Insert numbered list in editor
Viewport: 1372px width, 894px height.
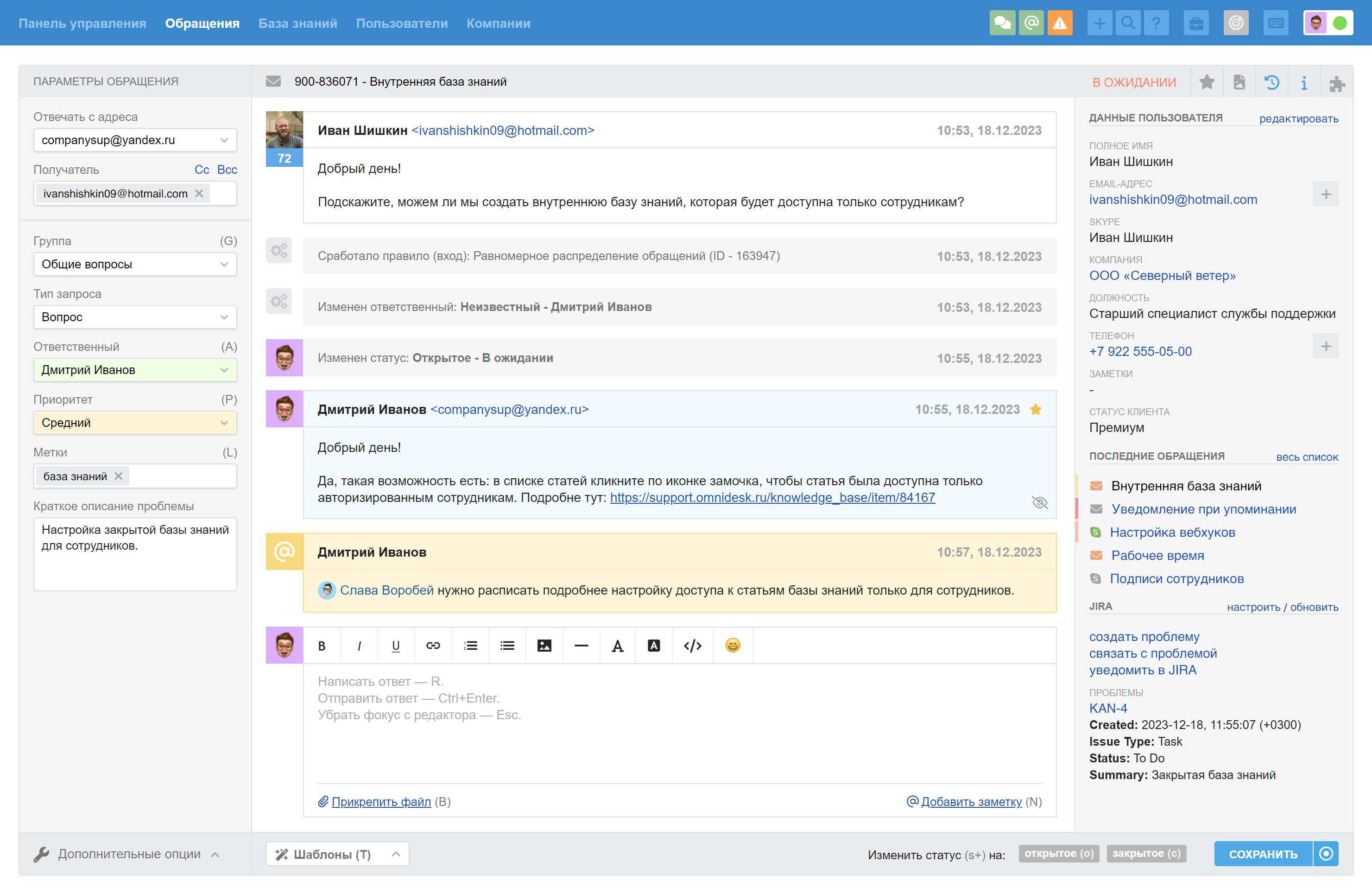pos(470,646)
